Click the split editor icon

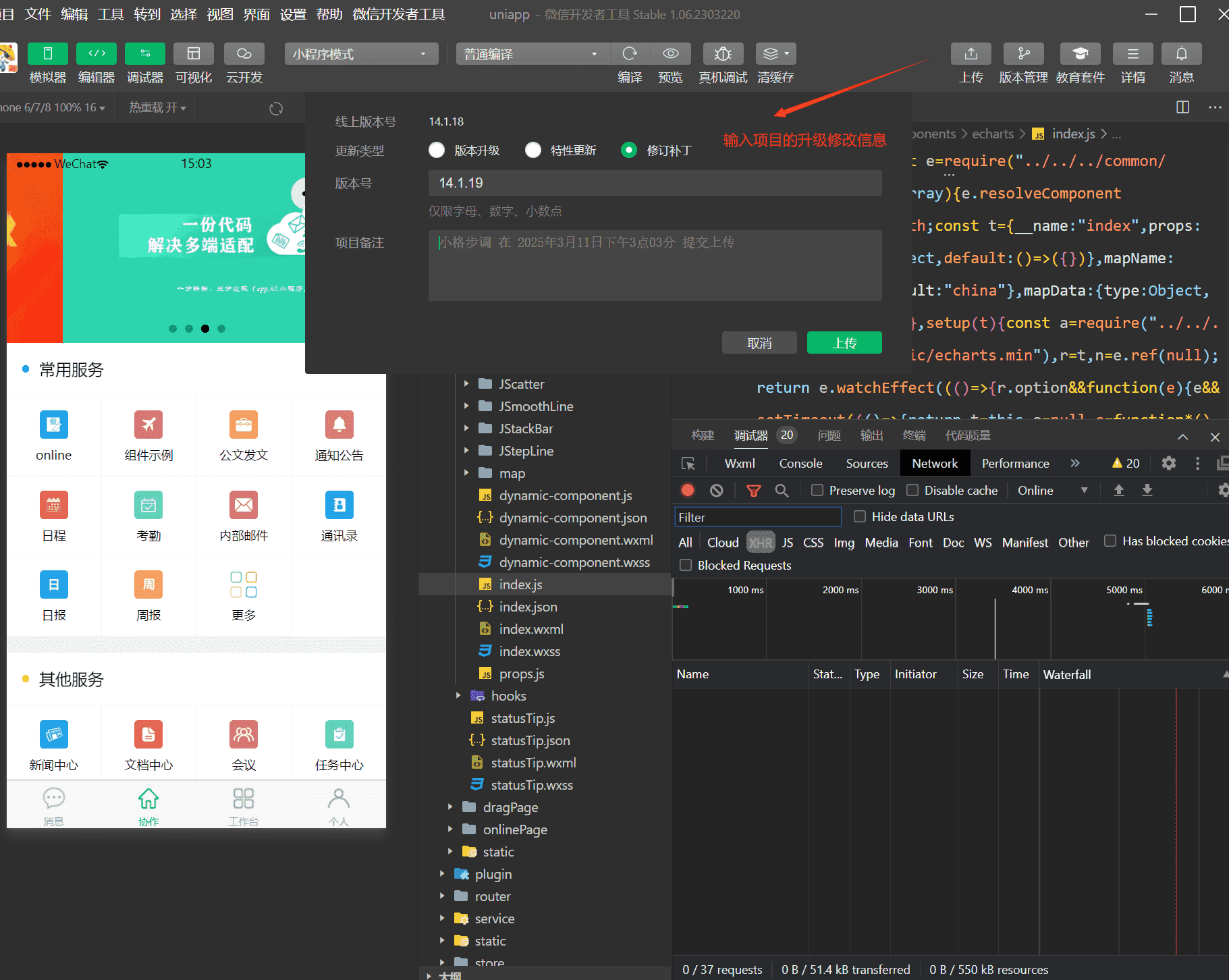click(1182, 107)
